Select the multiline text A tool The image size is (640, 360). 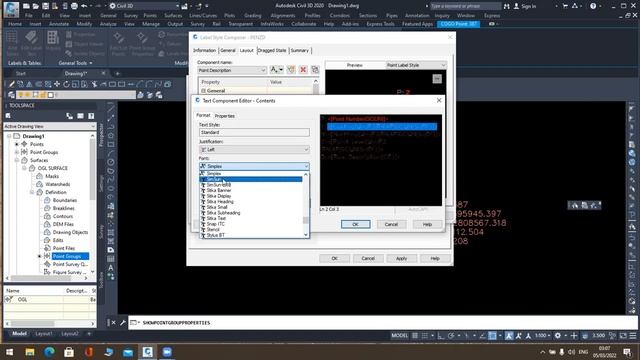[x=111, y=268]
